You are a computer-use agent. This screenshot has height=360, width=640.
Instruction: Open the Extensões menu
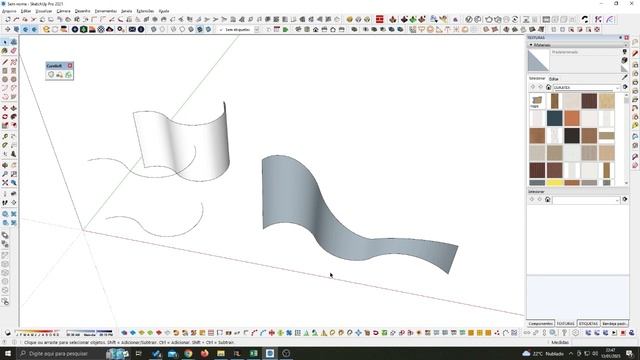click(x=145, y=11)
